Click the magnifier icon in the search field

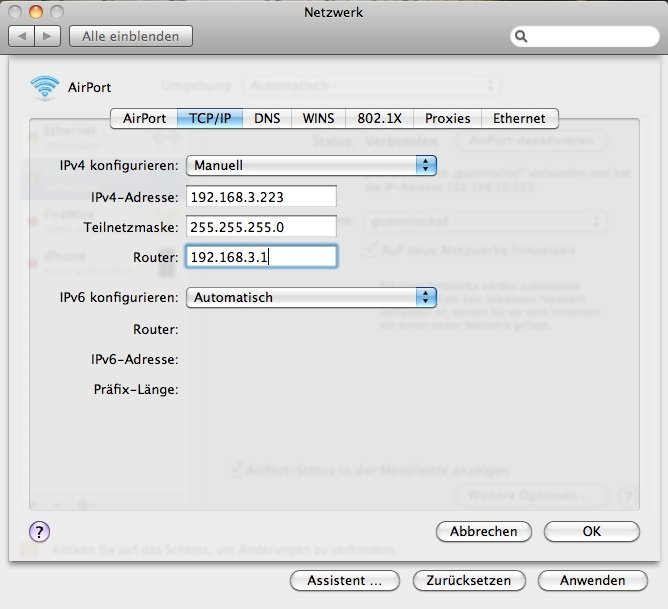pyautogui.click(x=521, y=37)
